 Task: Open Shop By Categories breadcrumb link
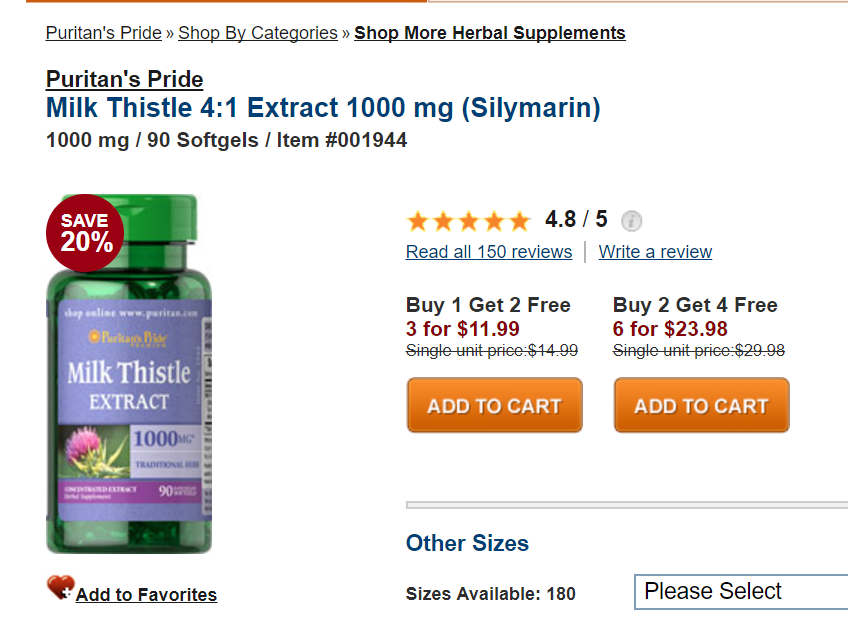tap(258, 33)
